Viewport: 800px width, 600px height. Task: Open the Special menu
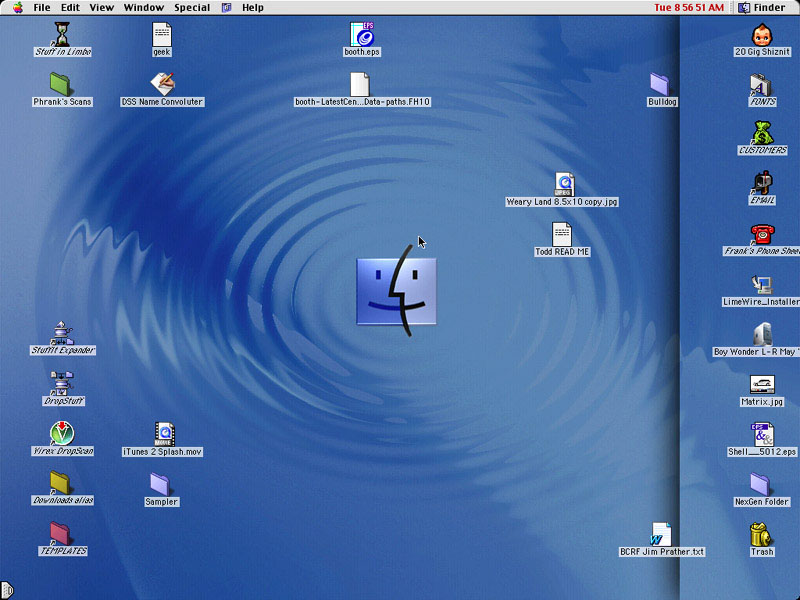192,8
